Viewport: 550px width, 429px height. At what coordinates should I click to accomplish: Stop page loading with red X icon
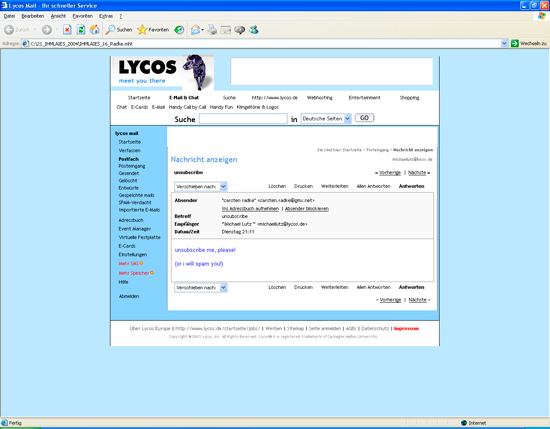point(67,30)
